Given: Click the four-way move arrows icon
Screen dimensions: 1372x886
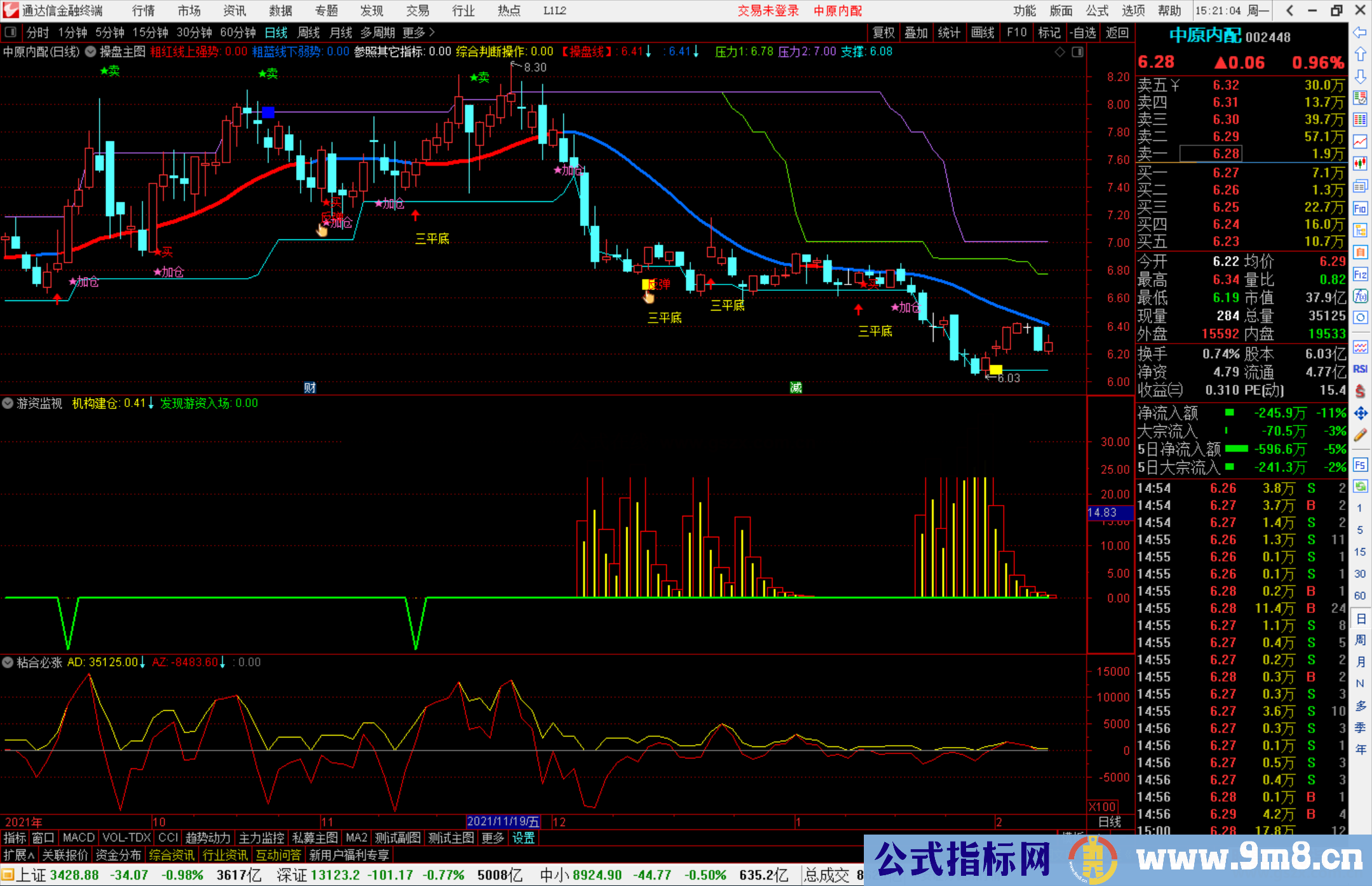Looking at the screenshot, I should coord(1360,413).
